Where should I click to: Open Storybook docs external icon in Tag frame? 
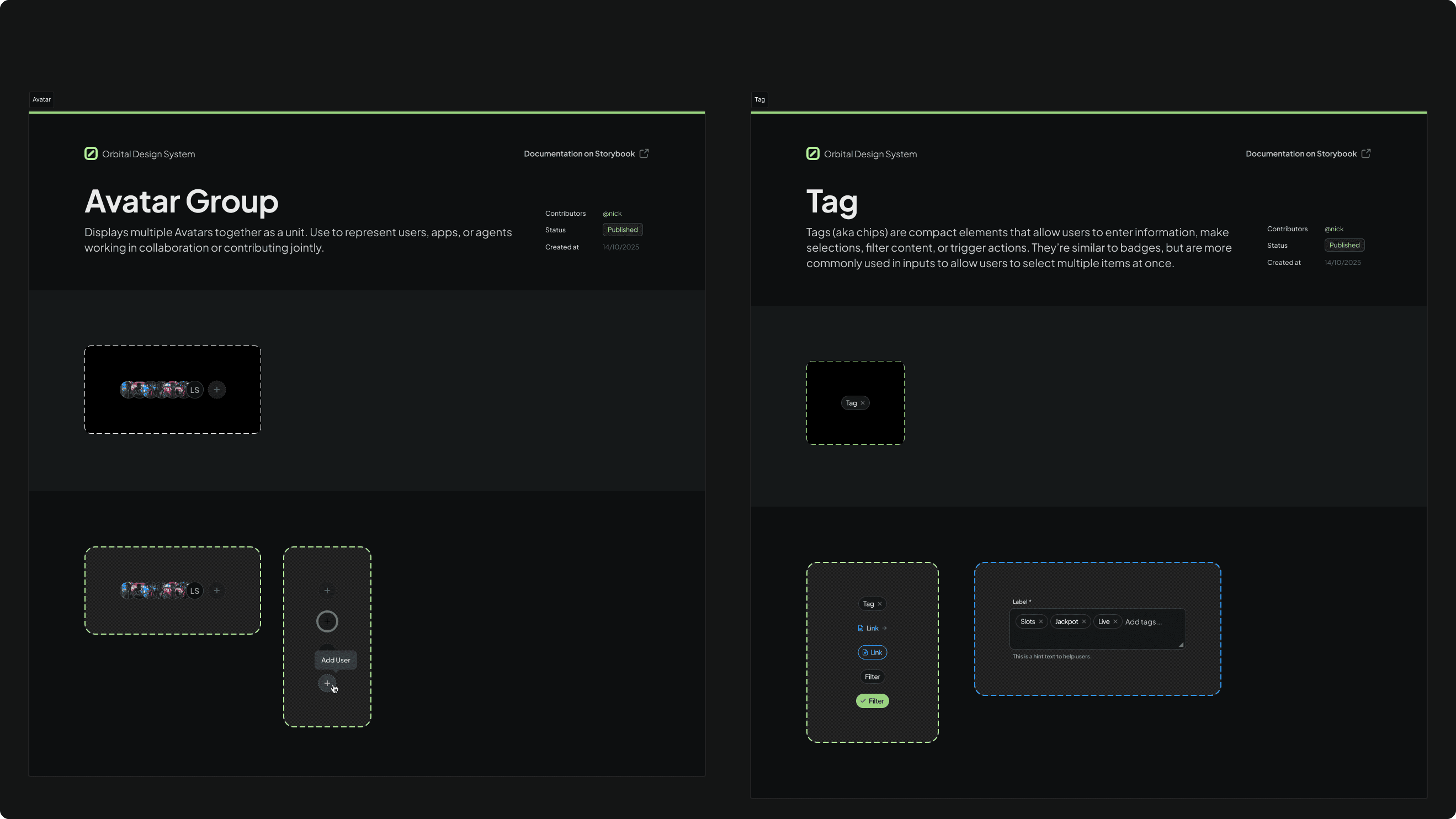(x=1365, y=154)
